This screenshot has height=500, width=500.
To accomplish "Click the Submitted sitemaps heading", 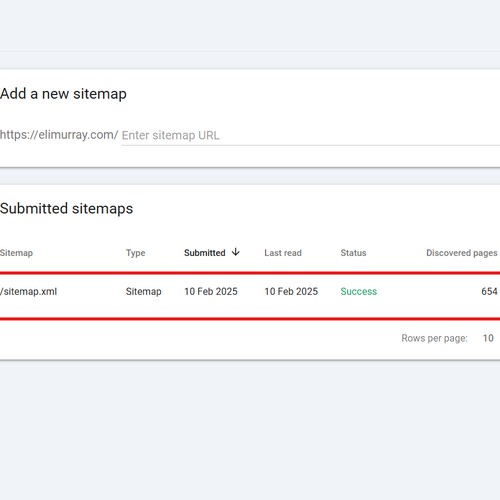I will pyautogui.click(x=66, y=209).
